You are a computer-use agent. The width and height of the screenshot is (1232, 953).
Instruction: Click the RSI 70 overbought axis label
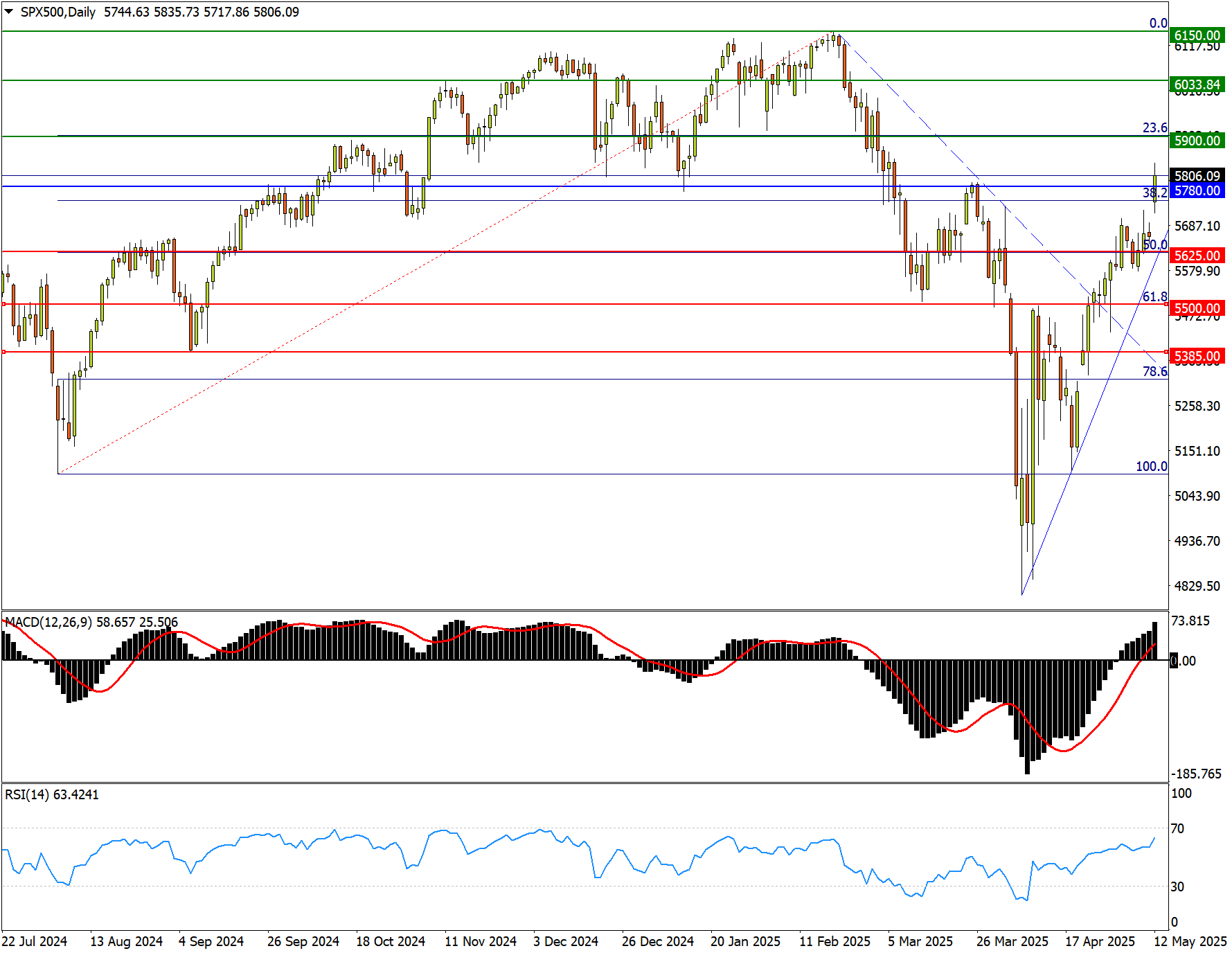(x=1177, y=828)
